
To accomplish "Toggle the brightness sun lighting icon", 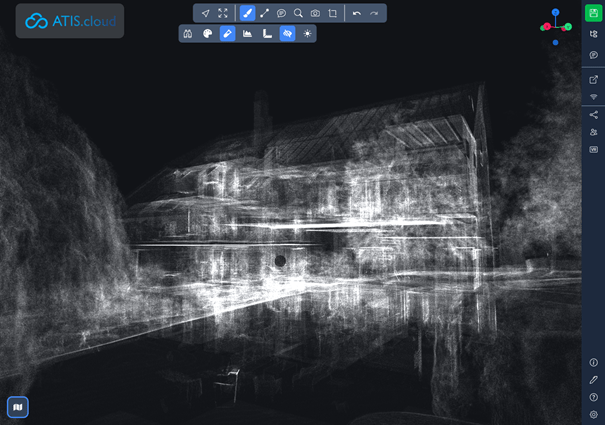I will click(307, 33).
